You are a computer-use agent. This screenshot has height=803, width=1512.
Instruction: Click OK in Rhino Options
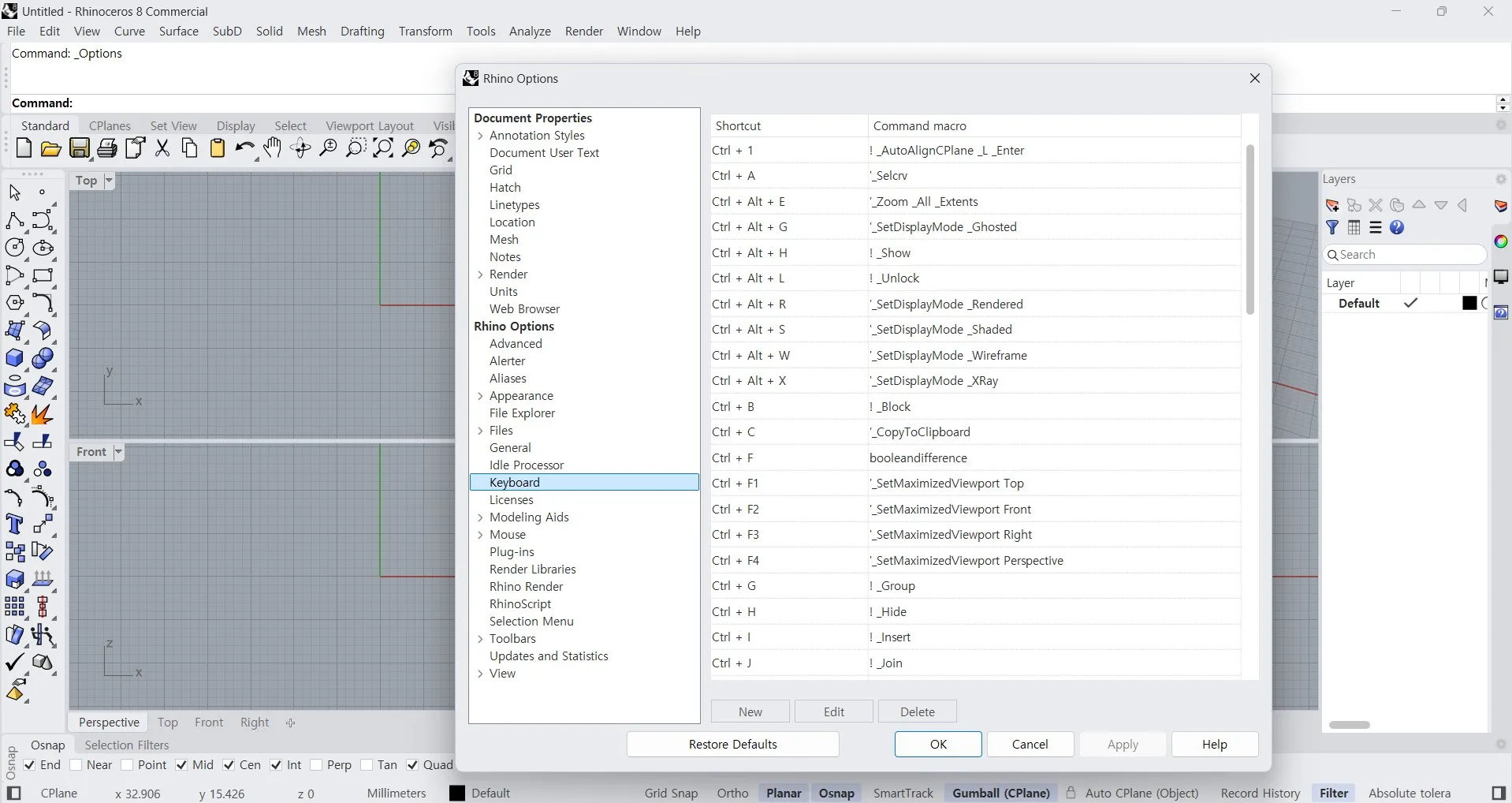pos(938,745)
